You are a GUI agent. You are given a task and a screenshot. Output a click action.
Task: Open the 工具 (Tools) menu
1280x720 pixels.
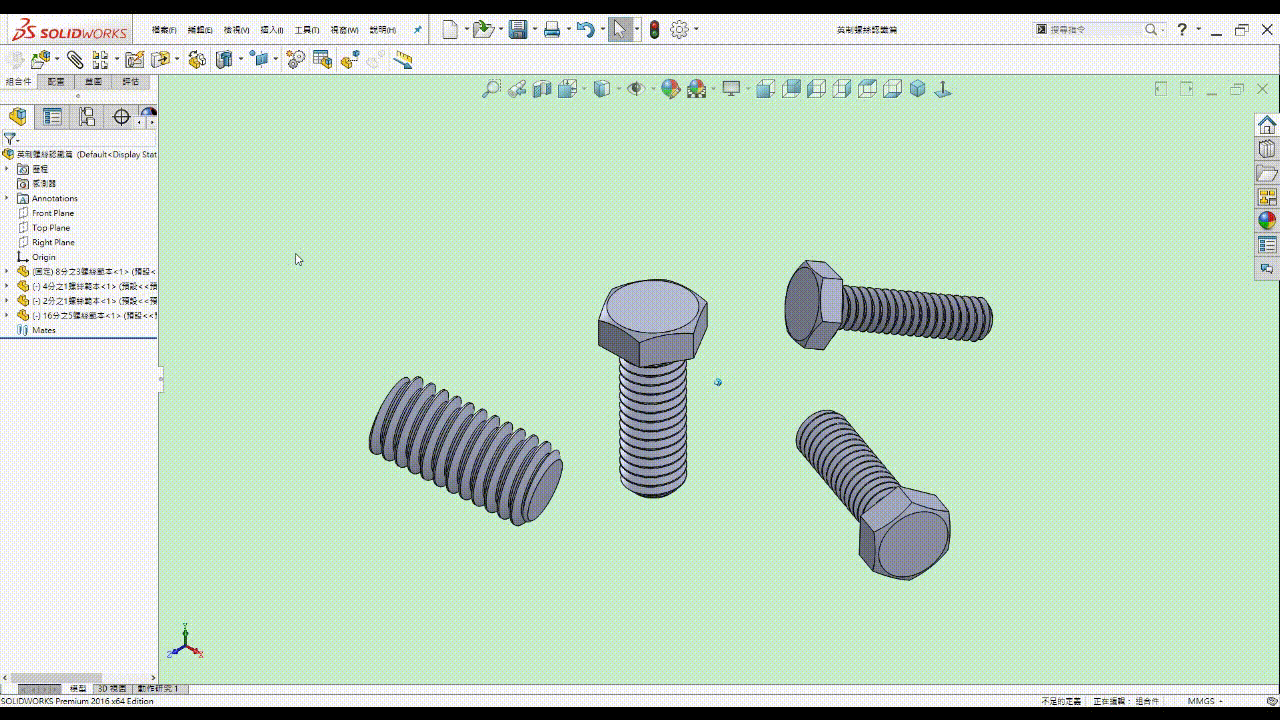[x=306, y=30]
